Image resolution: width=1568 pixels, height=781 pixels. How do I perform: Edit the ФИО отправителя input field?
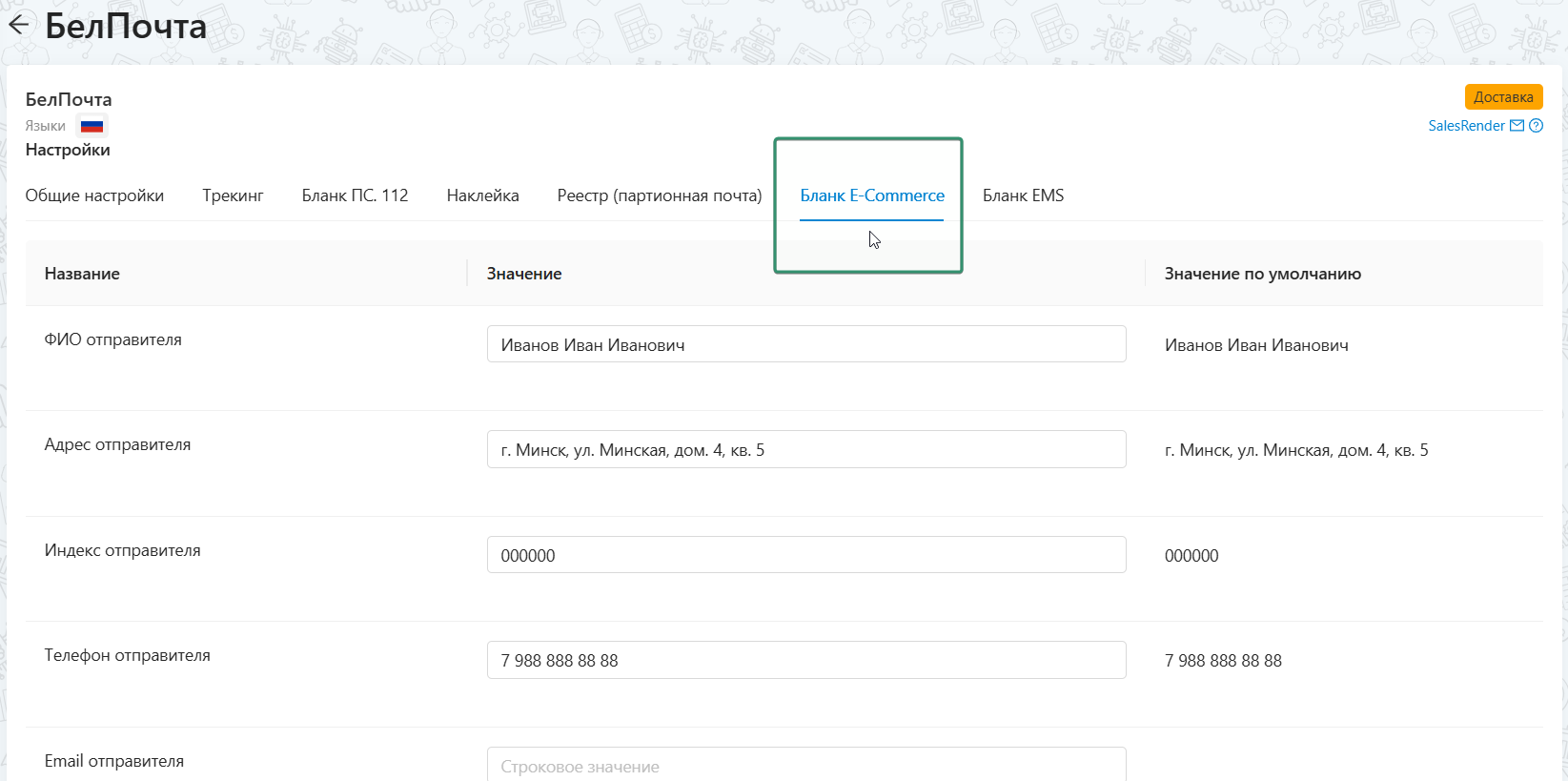click(x=806, y=344)
